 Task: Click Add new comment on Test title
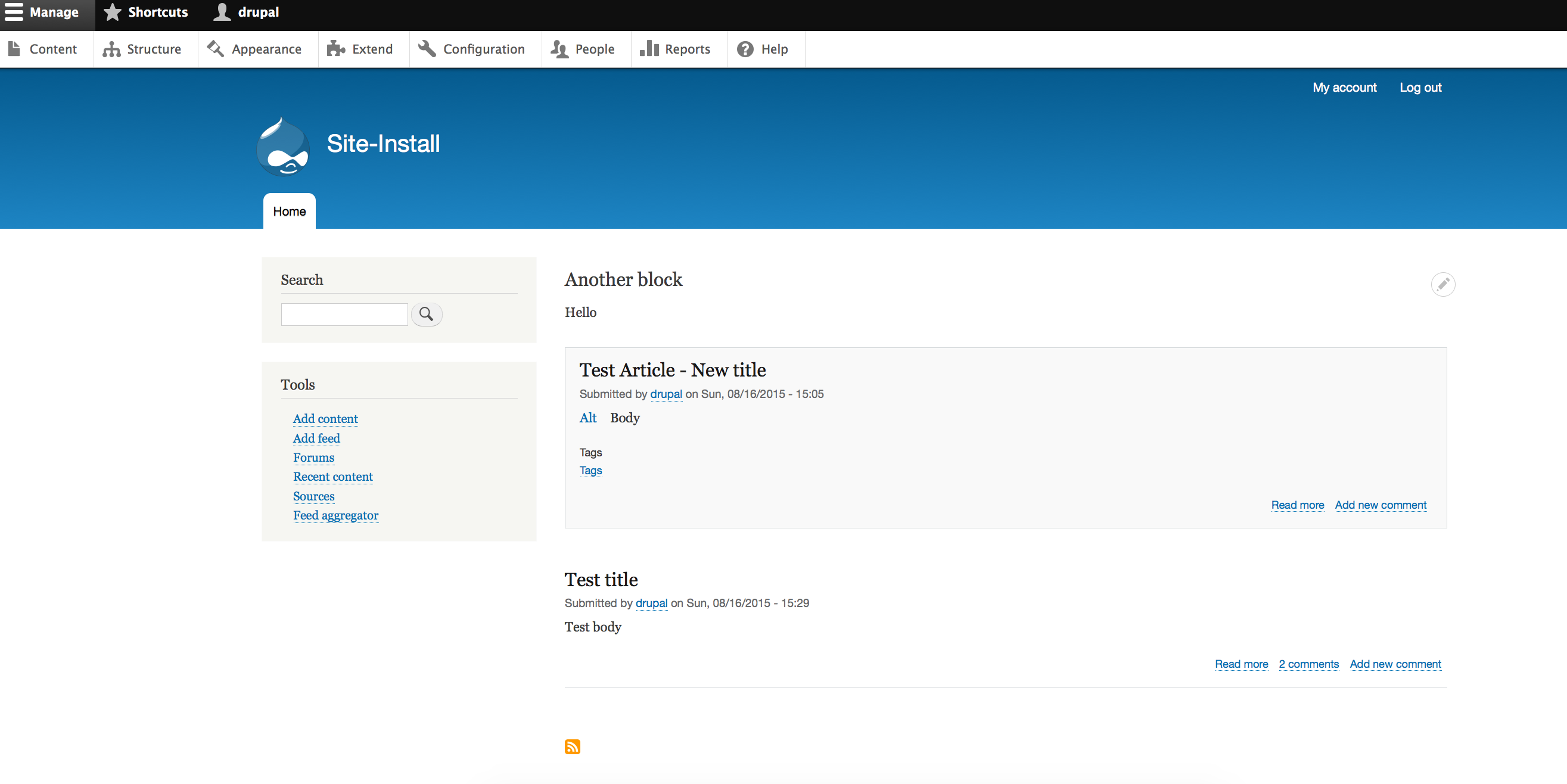1395,664
